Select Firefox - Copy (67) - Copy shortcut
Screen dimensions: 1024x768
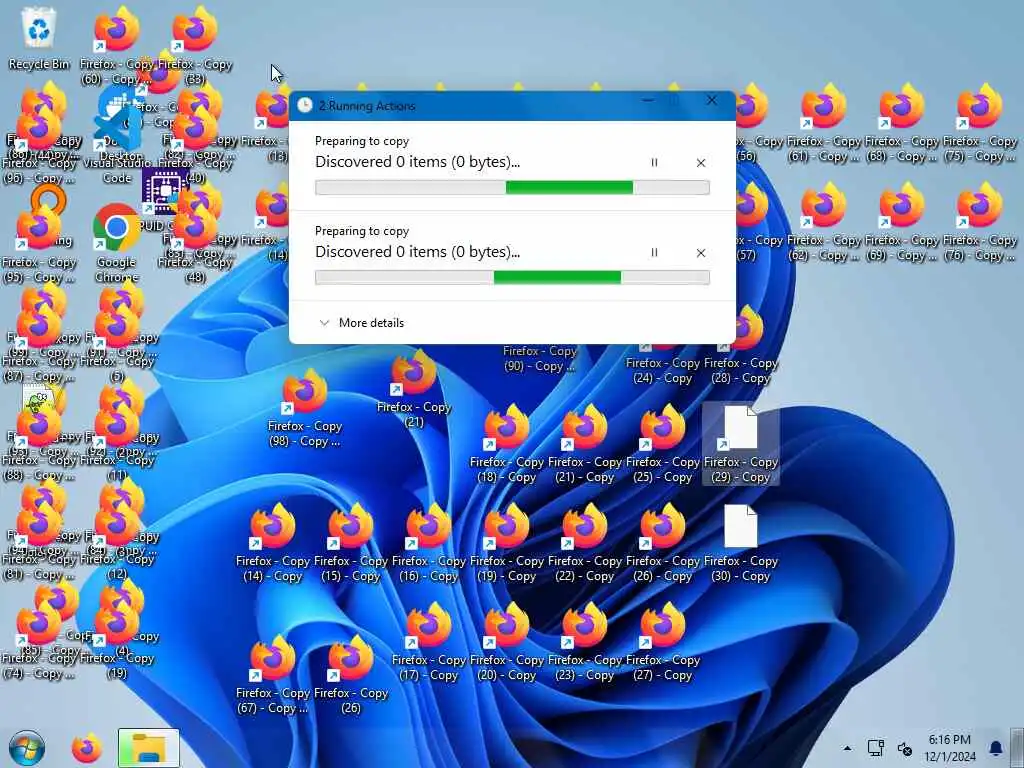(273, 675)
